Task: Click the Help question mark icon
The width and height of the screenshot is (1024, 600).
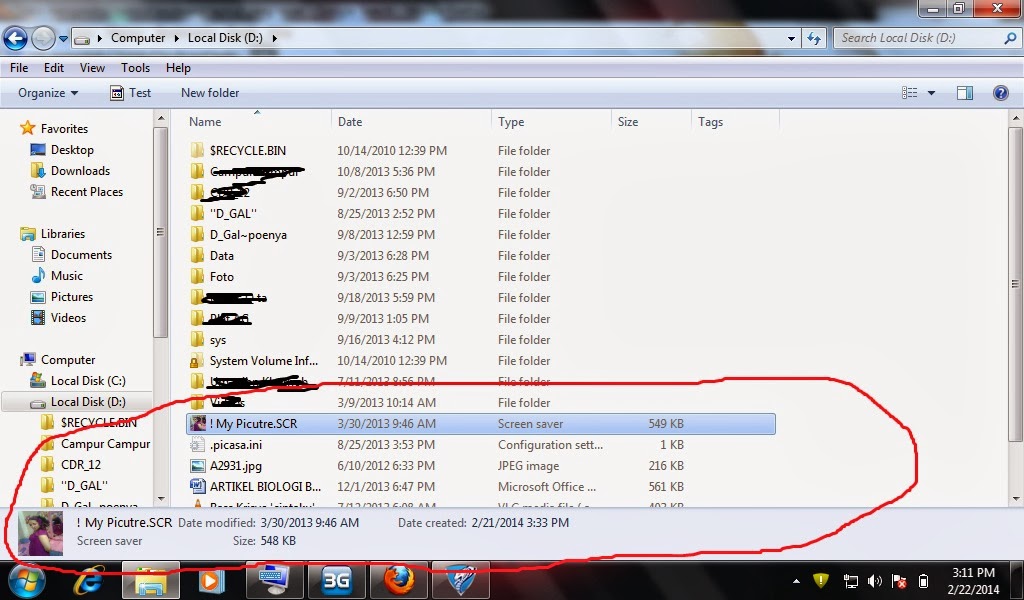Action: 1001,92
